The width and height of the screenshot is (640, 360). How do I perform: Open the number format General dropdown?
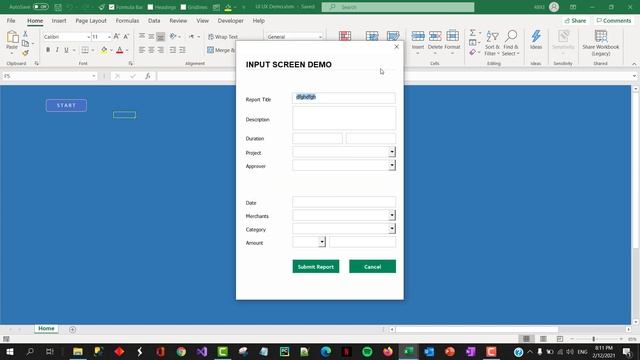(320, 37)
